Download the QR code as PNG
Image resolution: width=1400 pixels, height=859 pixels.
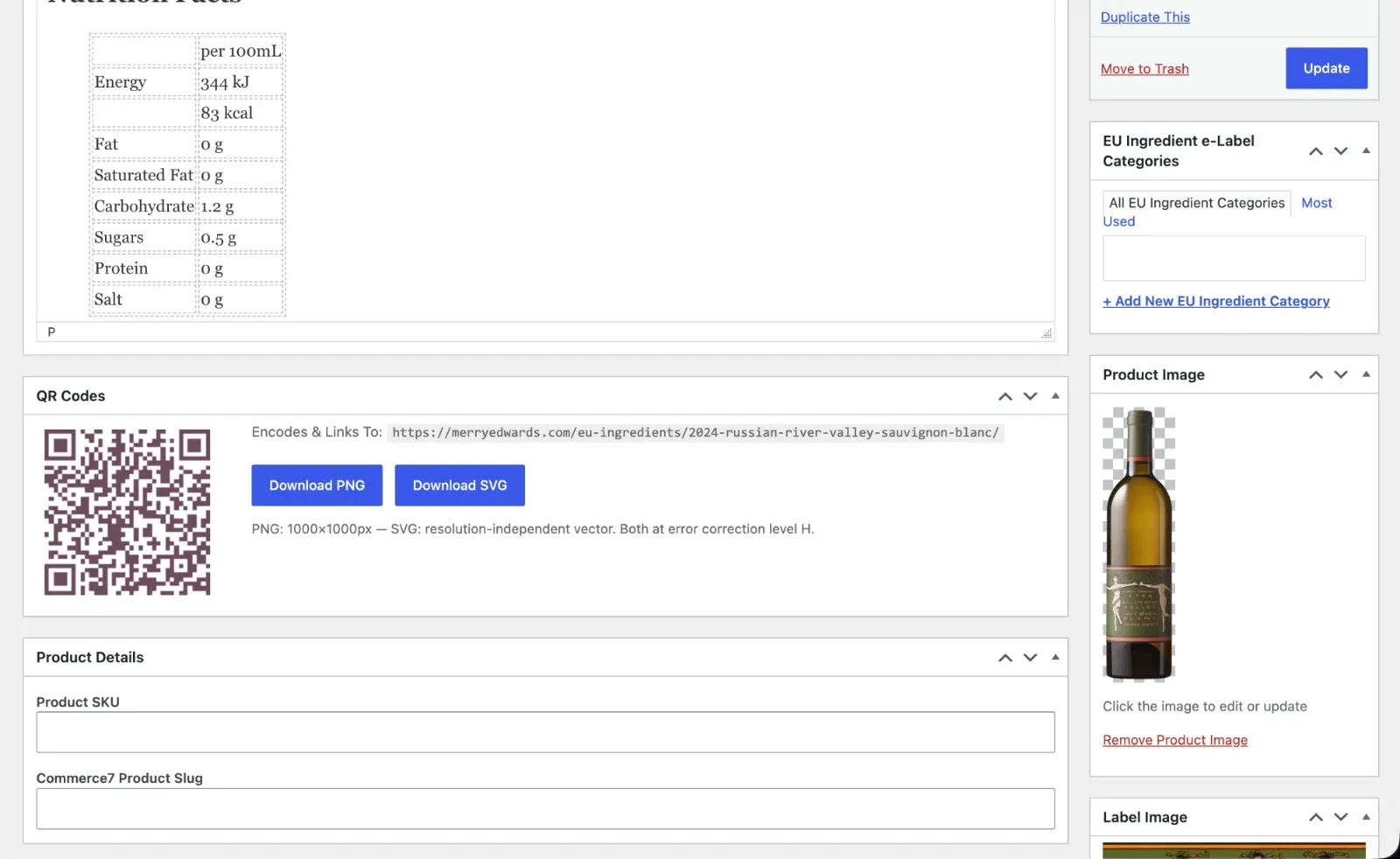317,485
